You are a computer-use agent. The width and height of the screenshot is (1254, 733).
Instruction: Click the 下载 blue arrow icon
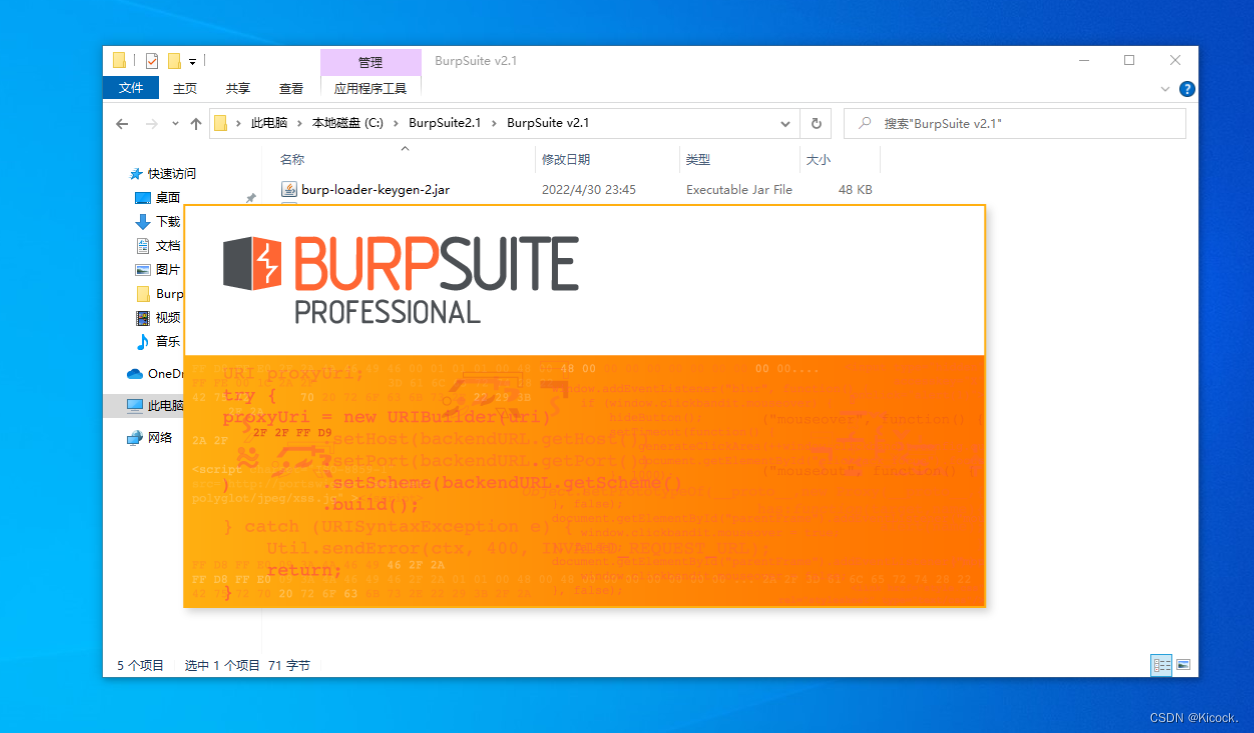(x=143, y=221)
